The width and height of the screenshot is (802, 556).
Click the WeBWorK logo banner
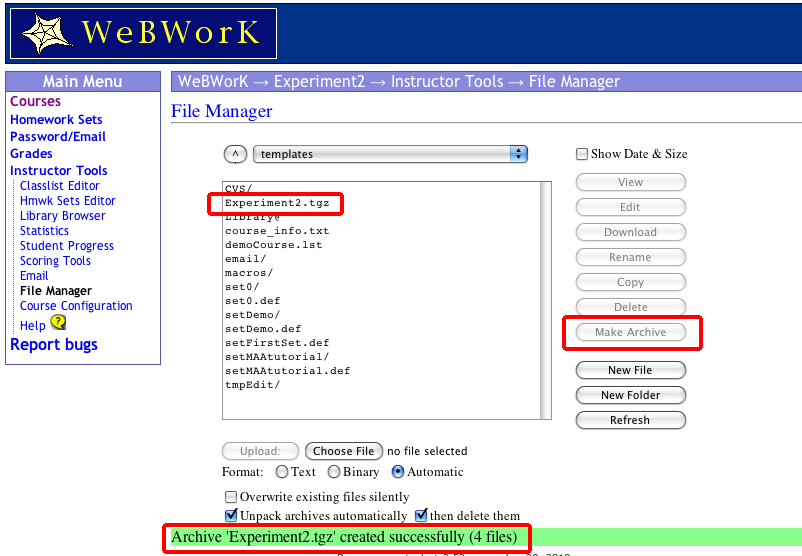143,33
